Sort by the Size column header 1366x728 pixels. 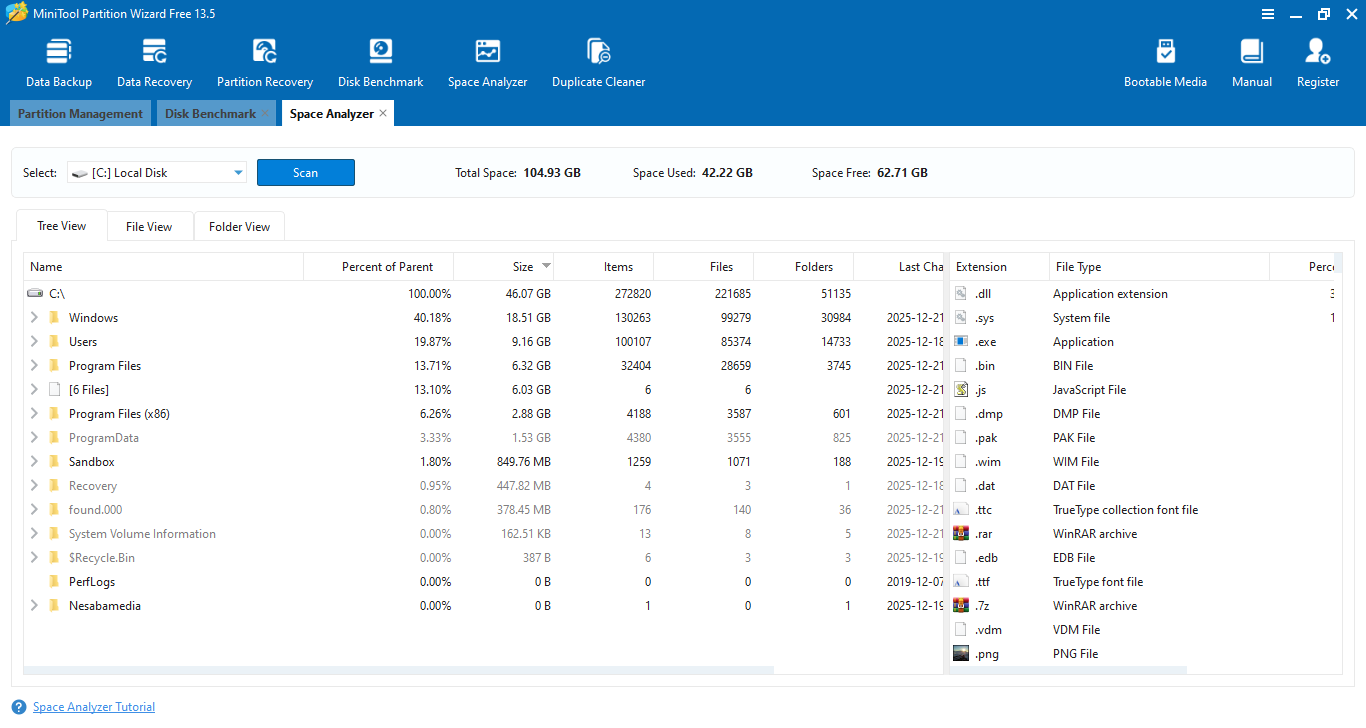click(x=523, y=267)
